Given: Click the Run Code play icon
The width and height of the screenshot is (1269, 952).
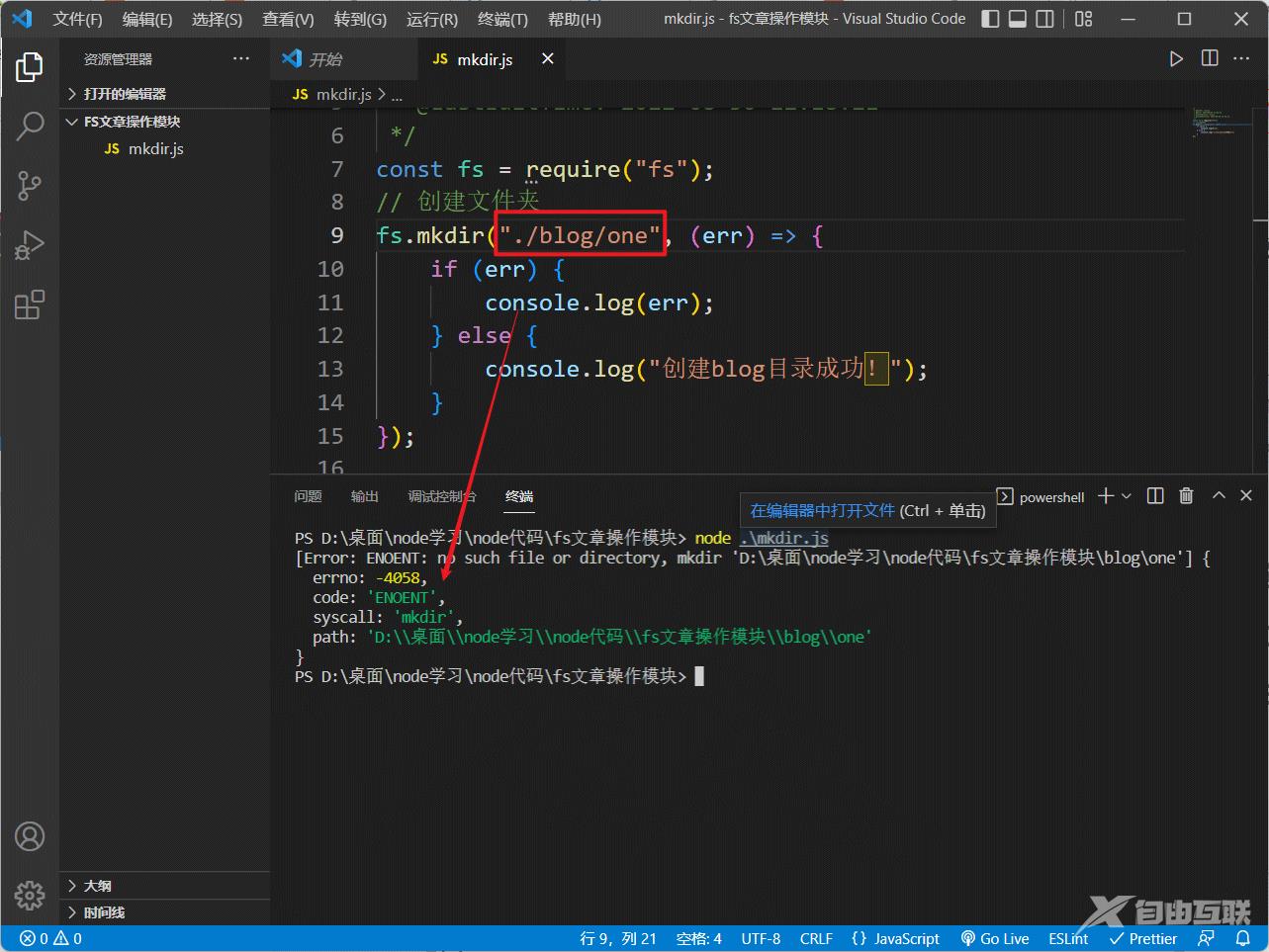Looking at the screenshot, I should click(1176, 59).
